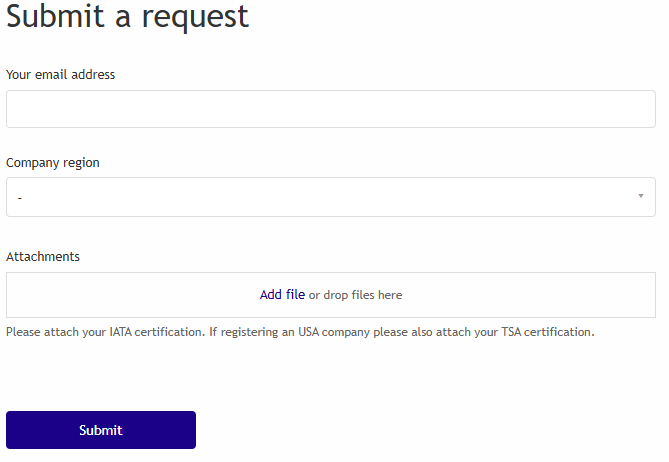Select the dash placeholder in Company region
This screenshot has height=462, width=669.
[20, 198]
